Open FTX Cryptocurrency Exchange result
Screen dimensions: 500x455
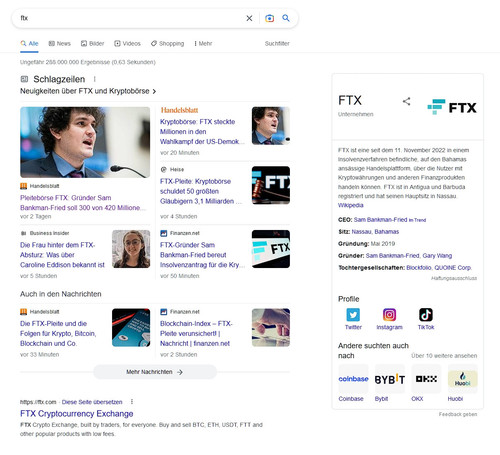[x=77, y=414]
